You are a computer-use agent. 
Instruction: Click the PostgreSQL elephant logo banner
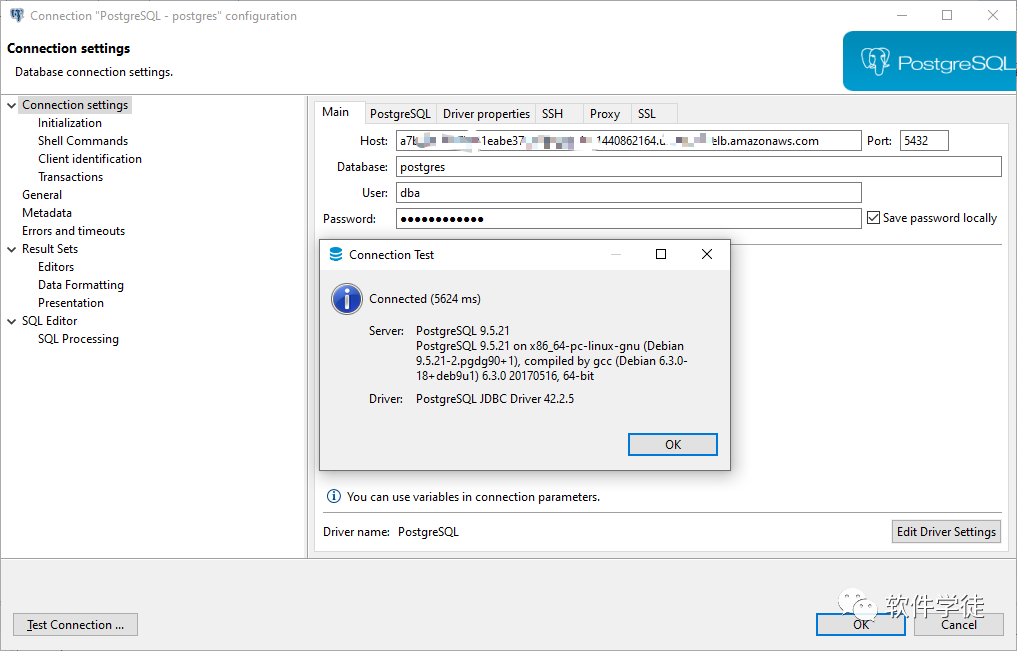point(929,62)
